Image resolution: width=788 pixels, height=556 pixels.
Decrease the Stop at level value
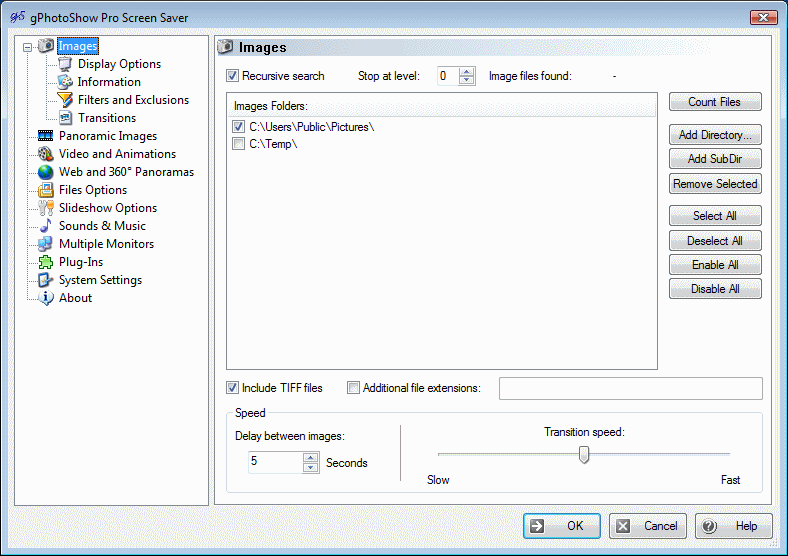(467, 80)
